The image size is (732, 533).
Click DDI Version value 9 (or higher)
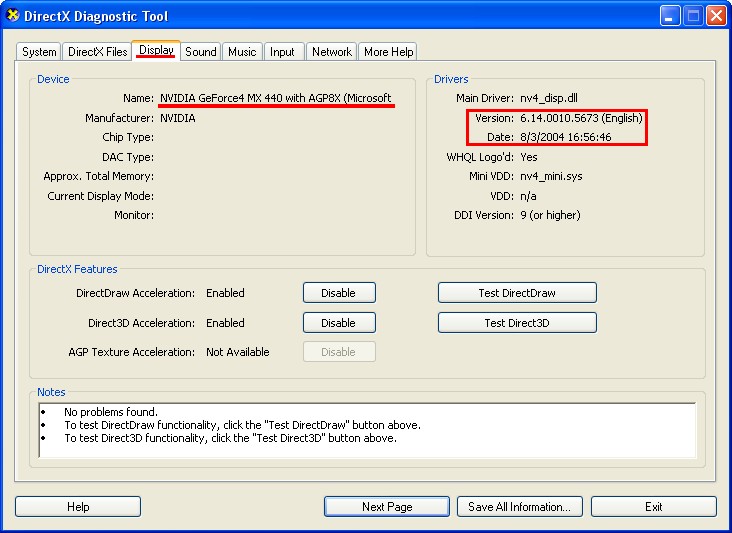[550, 215]
